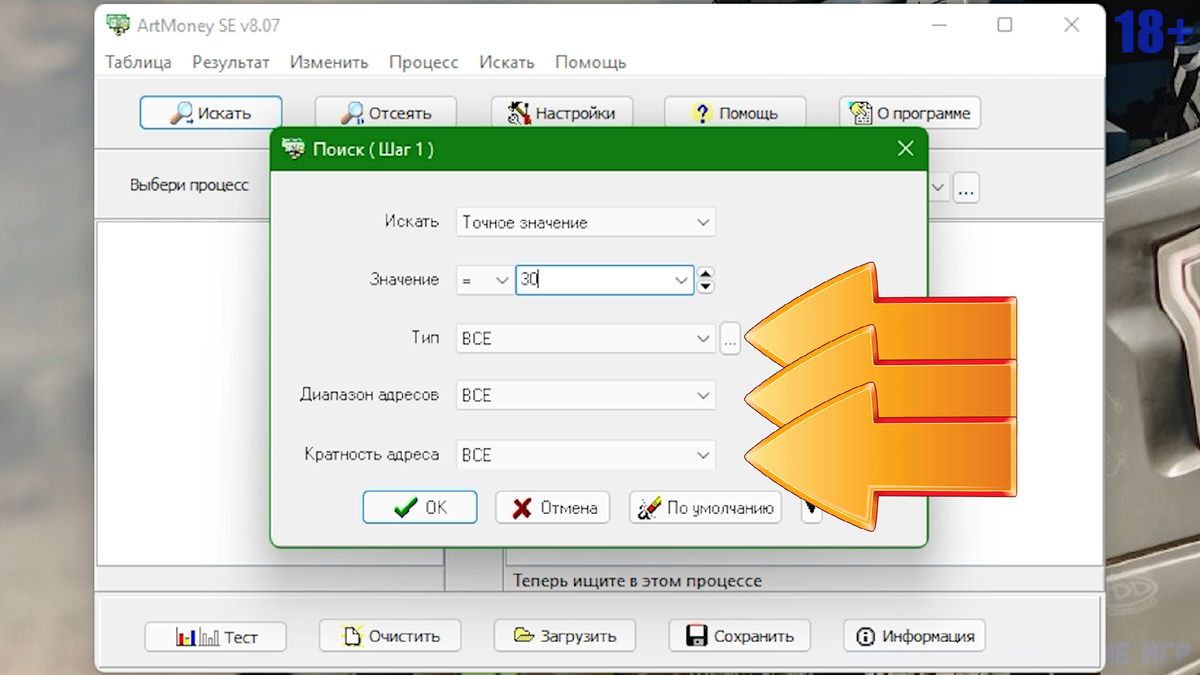
Task: Click the Сохранить button
Action: pyautogui.click(x=739, y=635)
